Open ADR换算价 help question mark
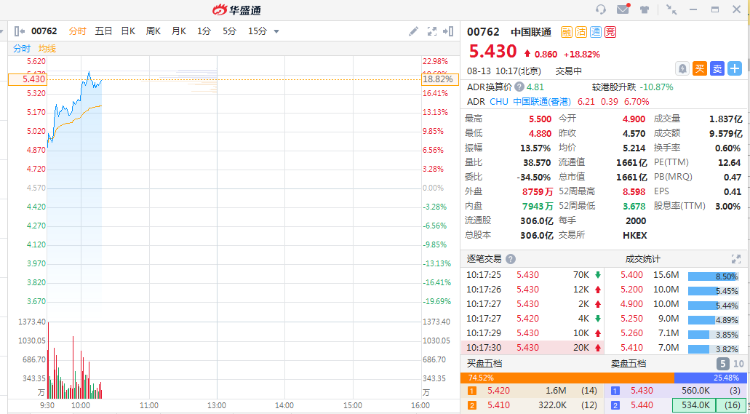Screen dimensions: 750x414 click(x=518, y=87)
